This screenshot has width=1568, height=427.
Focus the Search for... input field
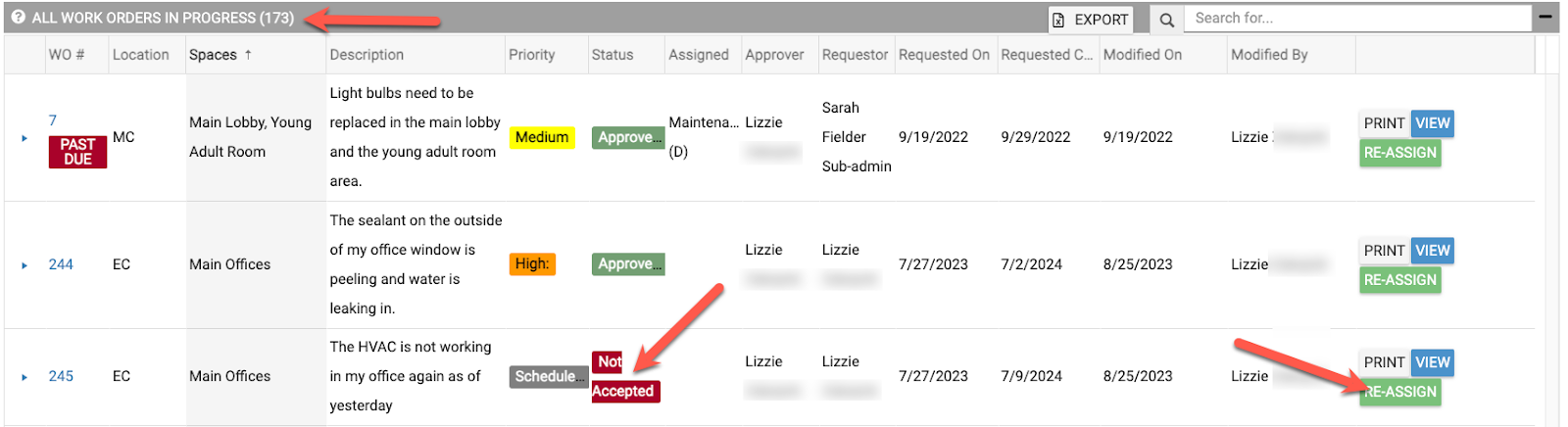(1356, 19)
